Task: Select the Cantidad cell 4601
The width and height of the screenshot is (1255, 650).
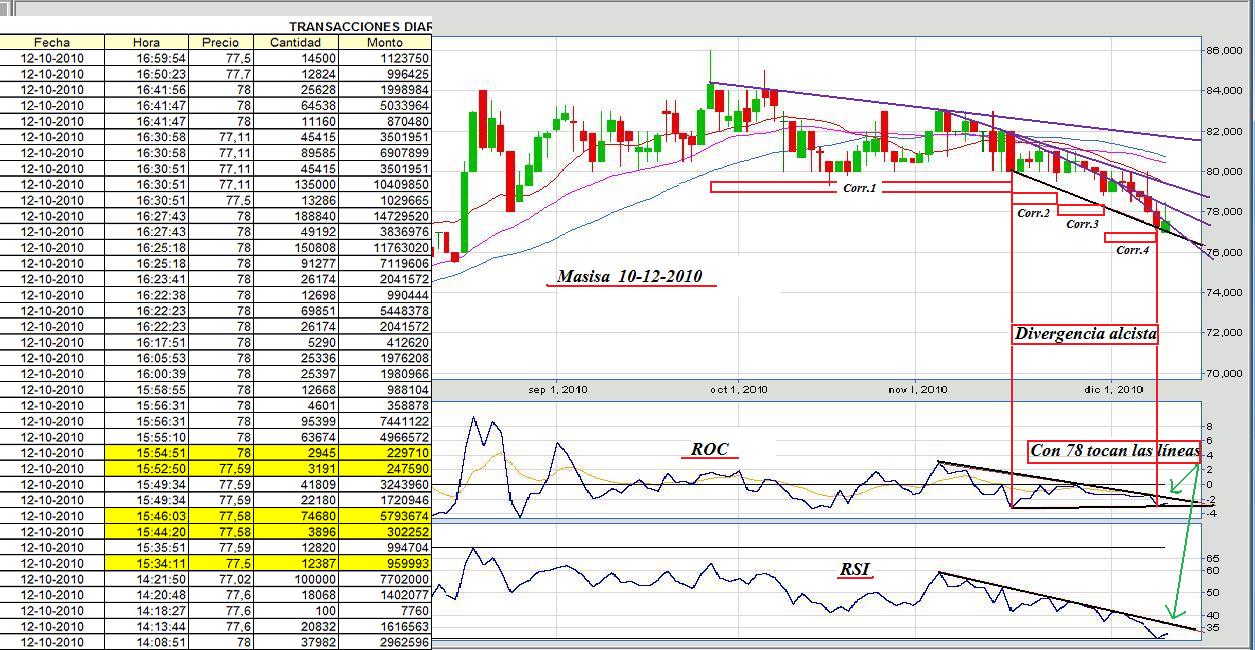Action: 296,406
